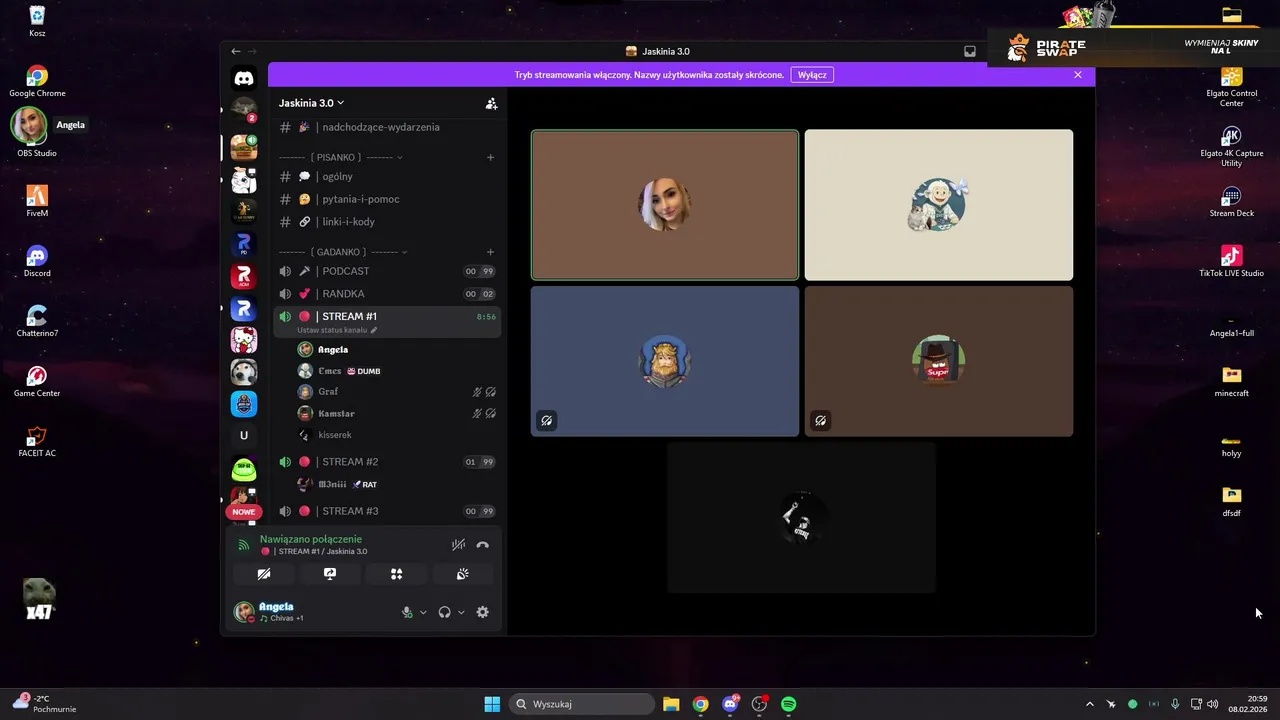Open the green slime server icon
The height and width of the screenshot is (720, 1280).
[x=243, y=468]
